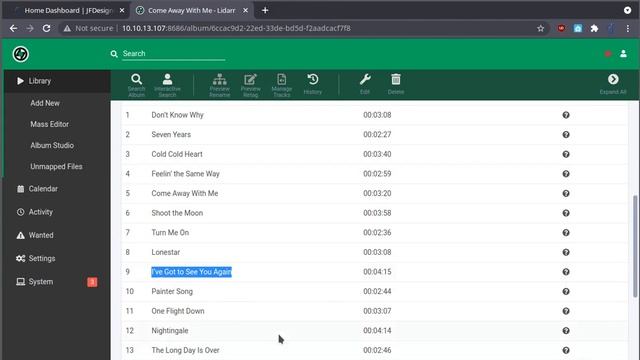Open browser Extensions puzzle icon
Screen dimensions: 640x360
[594, 28]
